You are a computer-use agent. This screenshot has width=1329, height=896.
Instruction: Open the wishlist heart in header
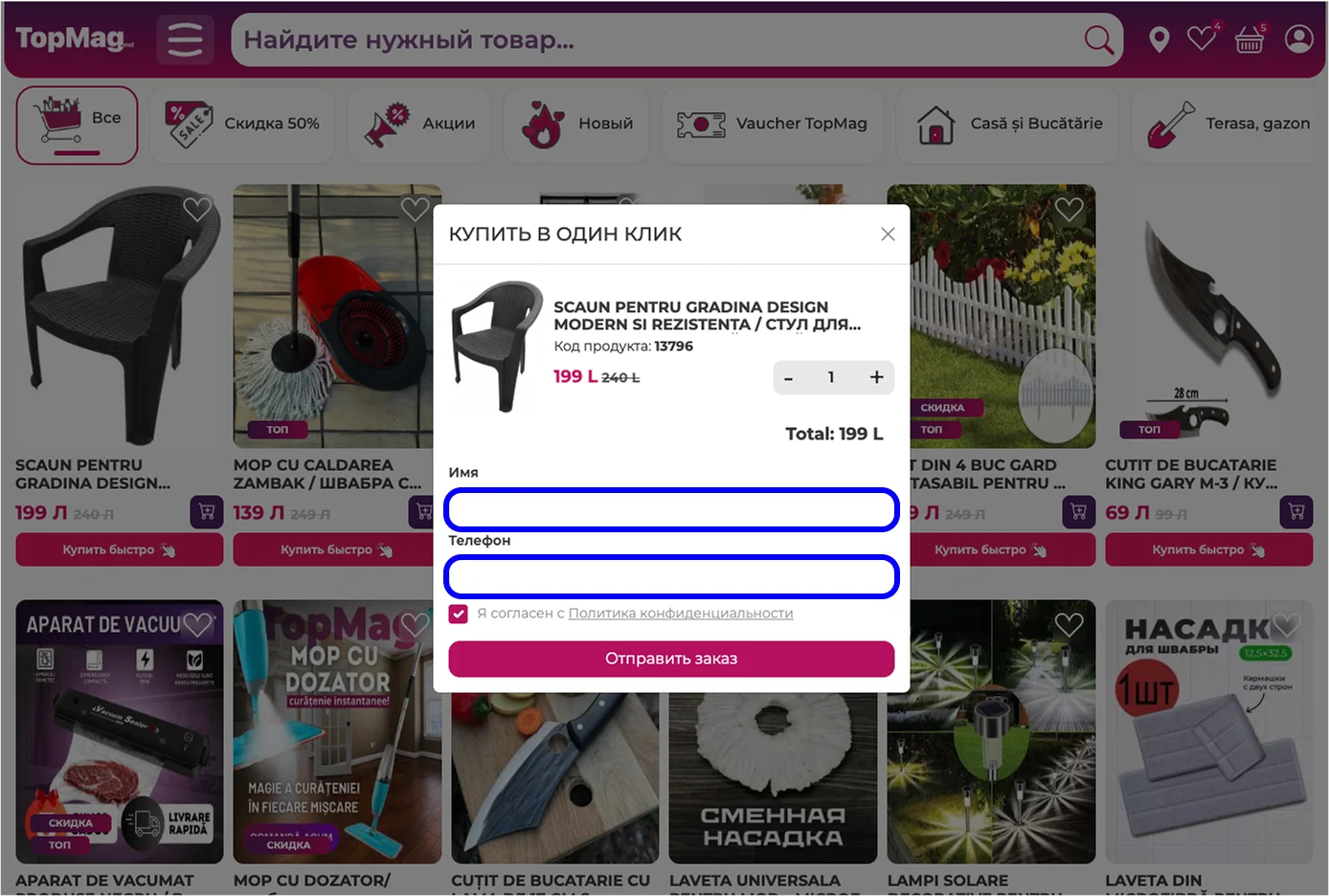1202,38
